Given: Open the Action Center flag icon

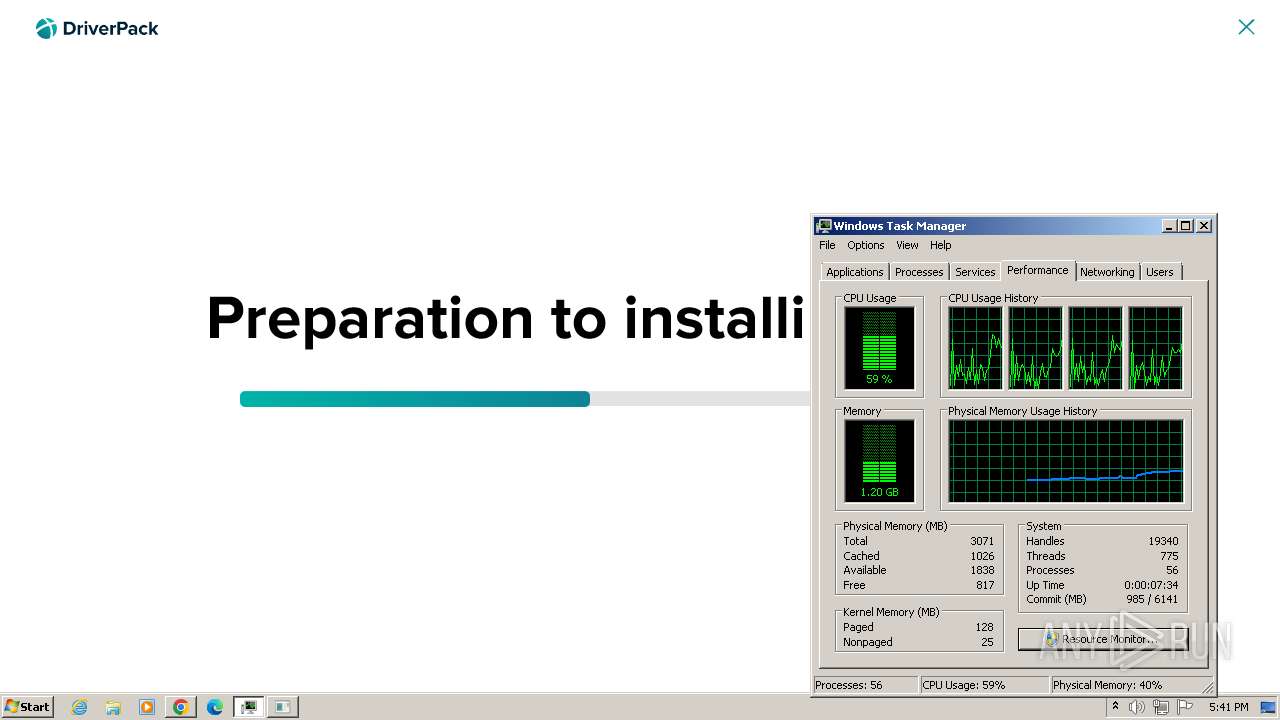Looking at the screenshot, I should [1183, 707].
